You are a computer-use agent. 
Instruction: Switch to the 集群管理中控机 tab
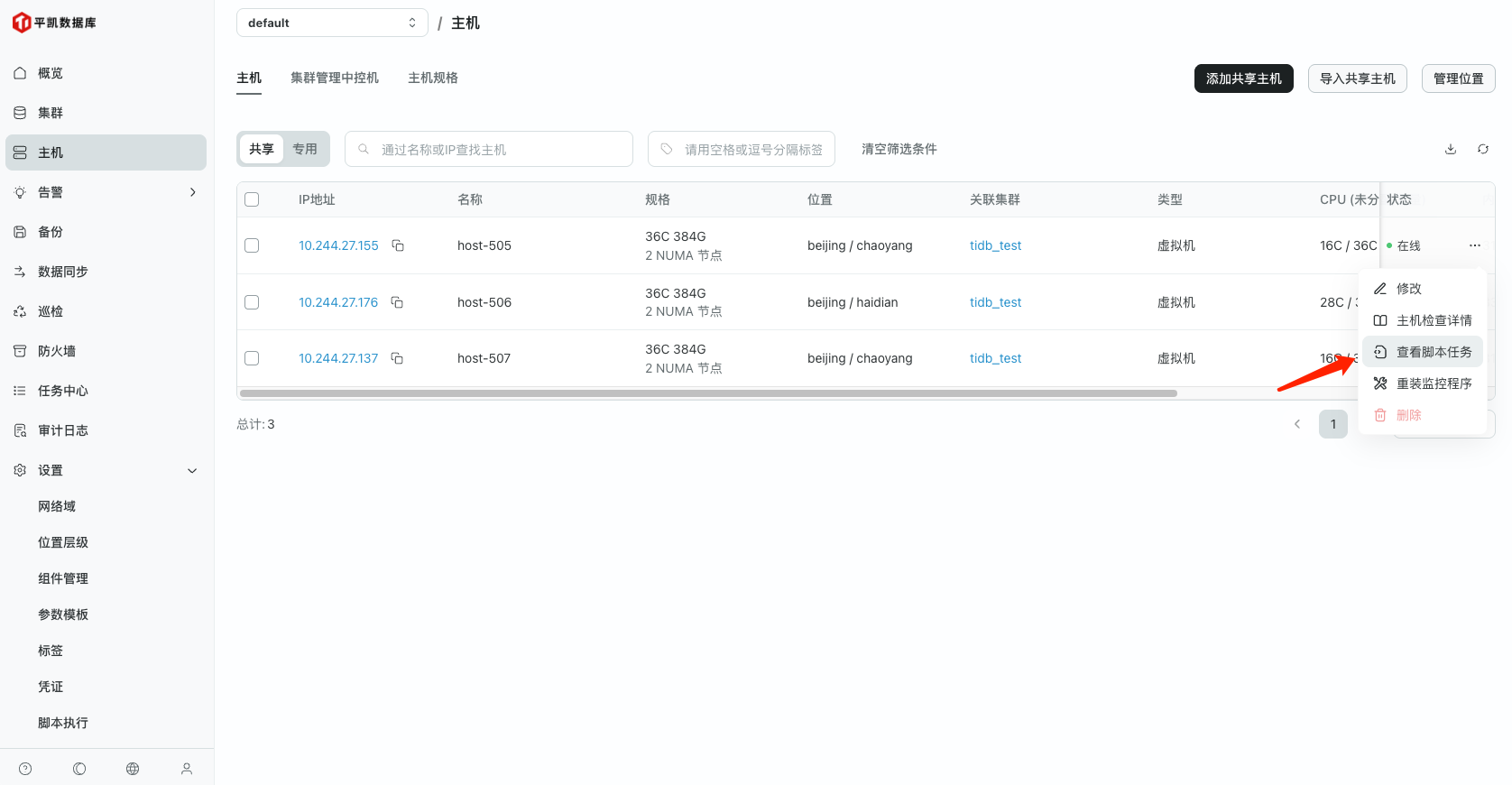coord(334,78)
